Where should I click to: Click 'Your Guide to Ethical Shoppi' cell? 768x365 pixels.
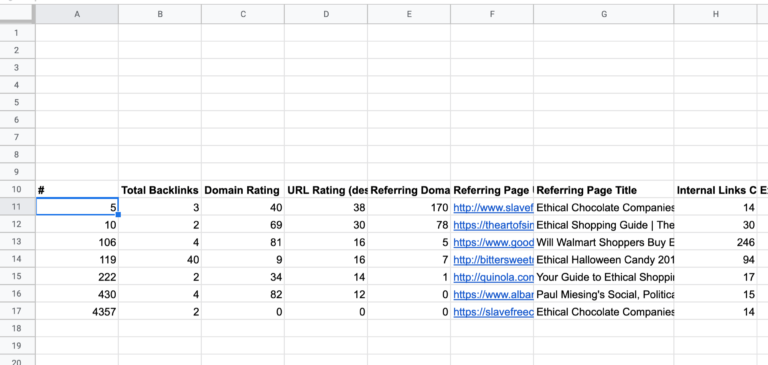(604, 277)
